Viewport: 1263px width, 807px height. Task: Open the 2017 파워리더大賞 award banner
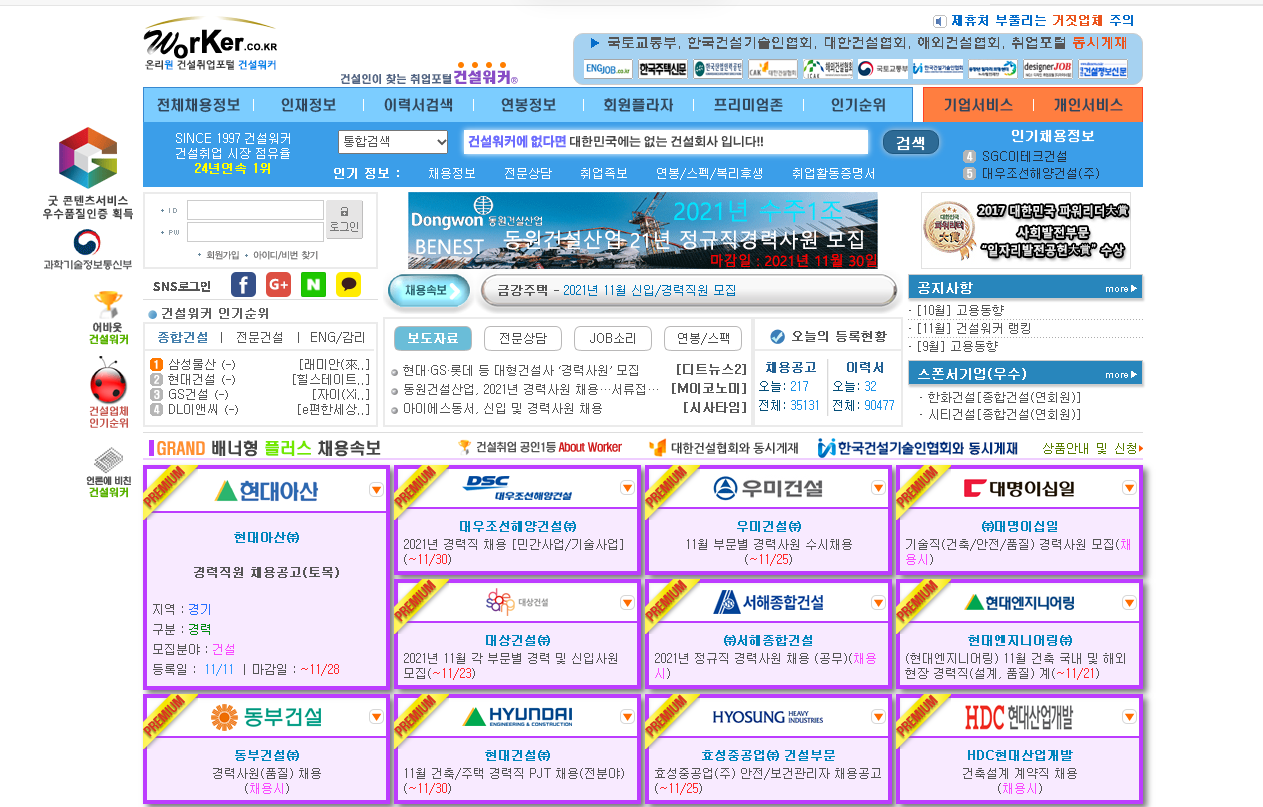click(1026, 231)
